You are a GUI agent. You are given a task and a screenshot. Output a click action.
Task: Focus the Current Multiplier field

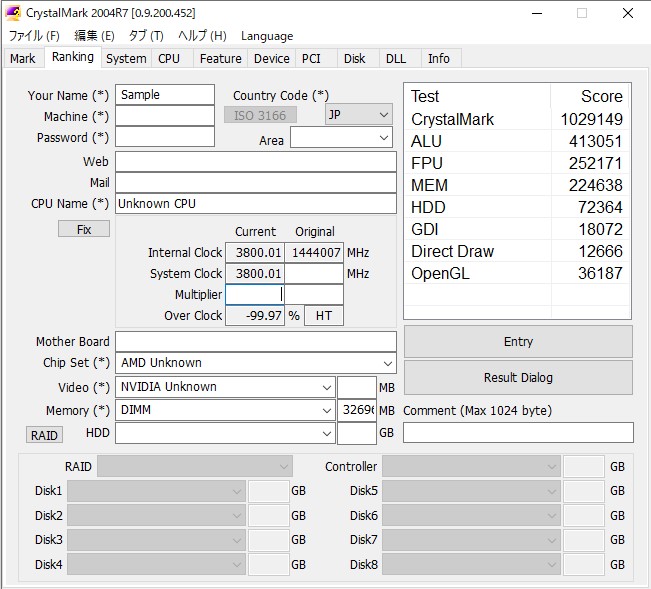tap(255, 295)
